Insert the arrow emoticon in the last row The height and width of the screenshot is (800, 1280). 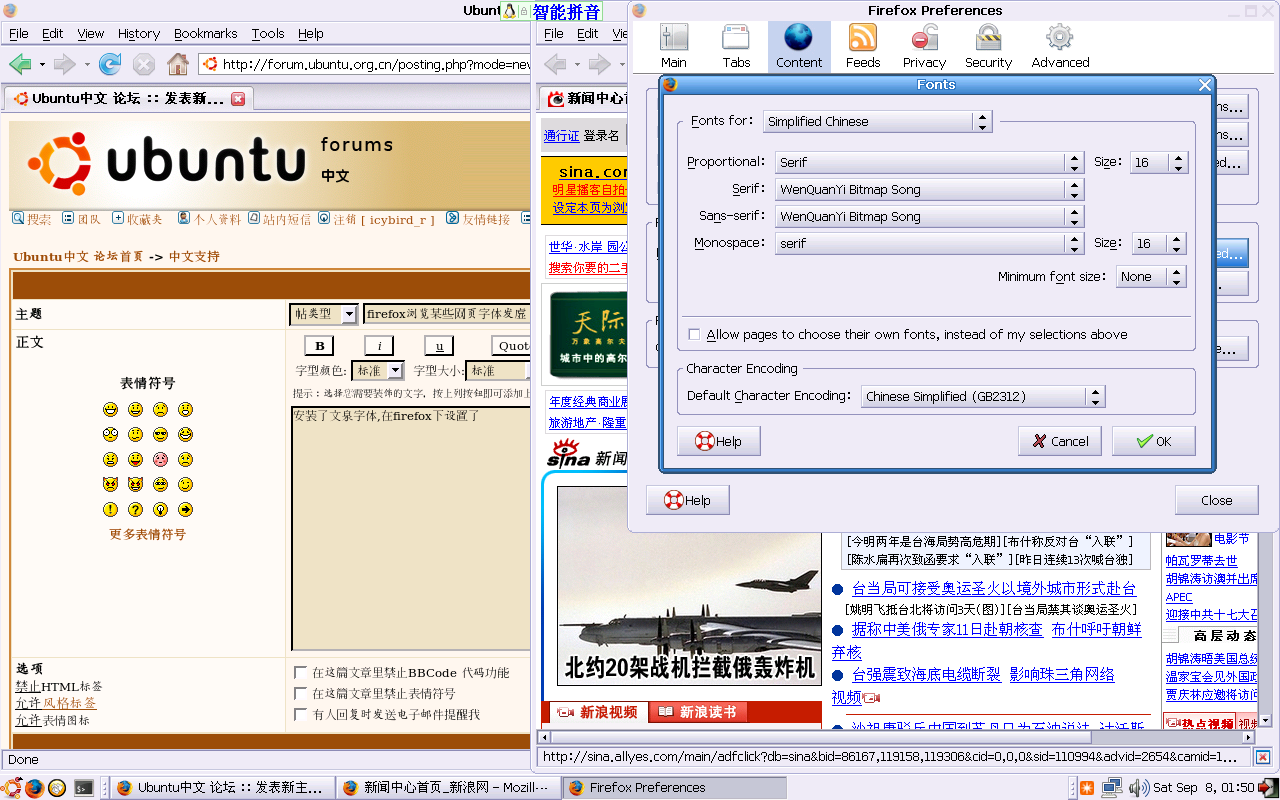185,510
